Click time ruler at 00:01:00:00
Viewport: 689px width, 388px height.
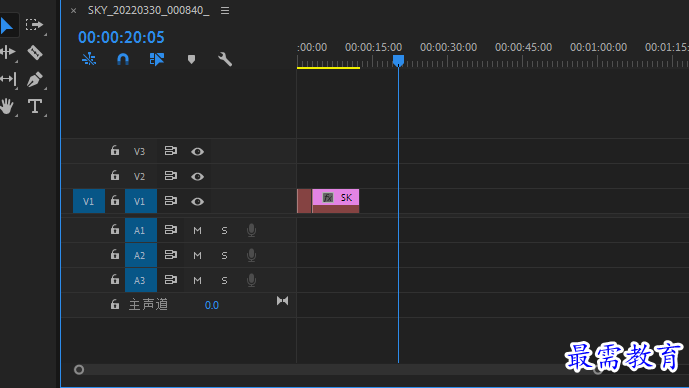[x=598, y=47]
